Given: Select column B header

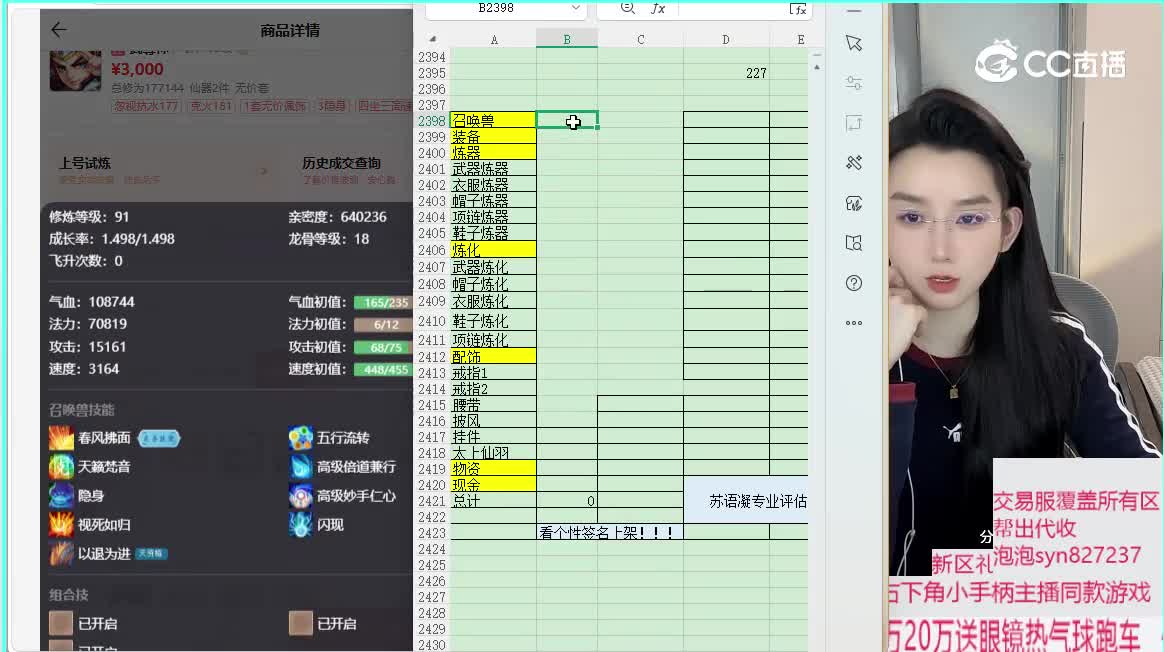Looking at the screenshot, I should [566, 39].
